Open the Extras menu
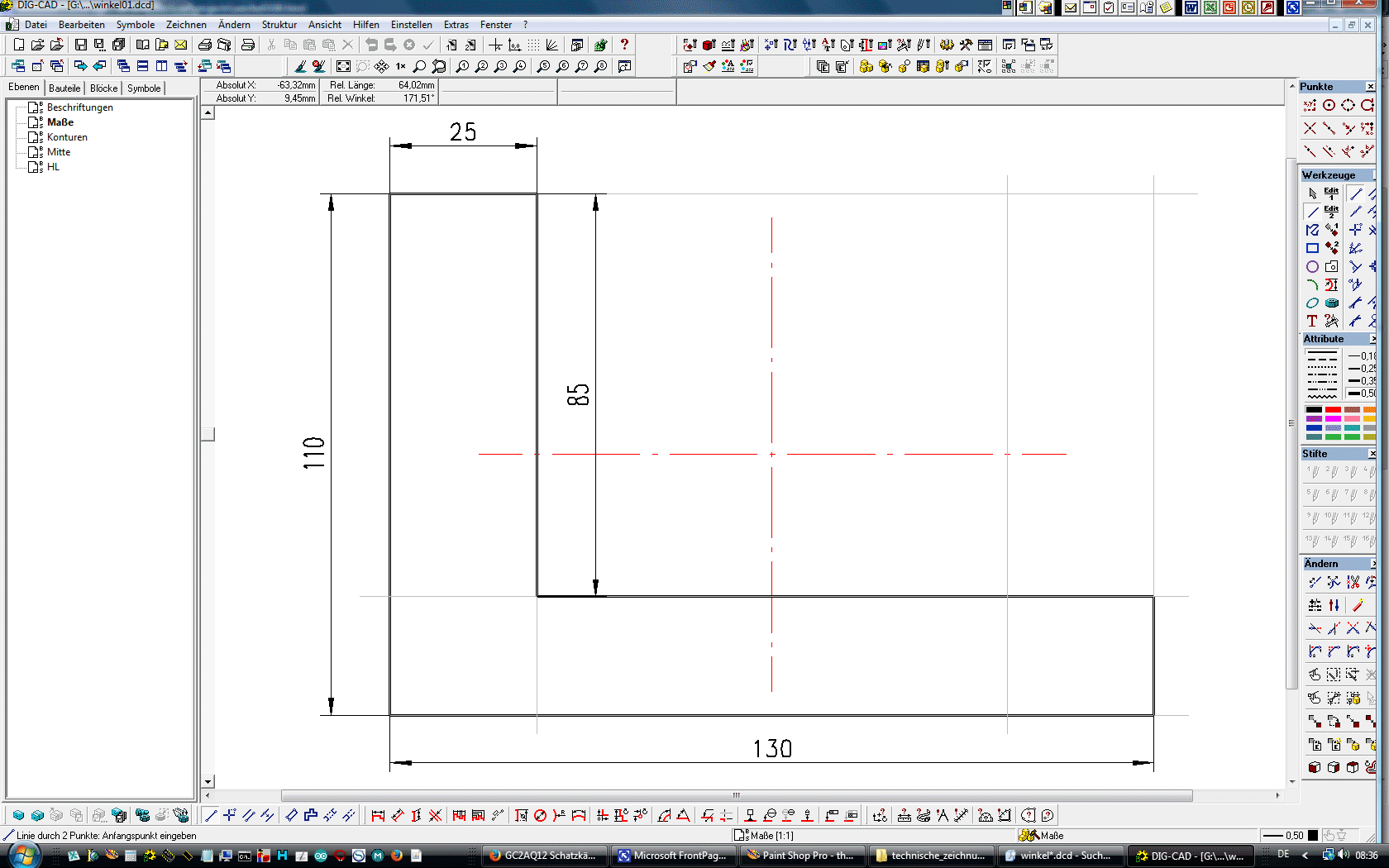The width and height of the screenshot is (1389, 868). tap(456, 25)
